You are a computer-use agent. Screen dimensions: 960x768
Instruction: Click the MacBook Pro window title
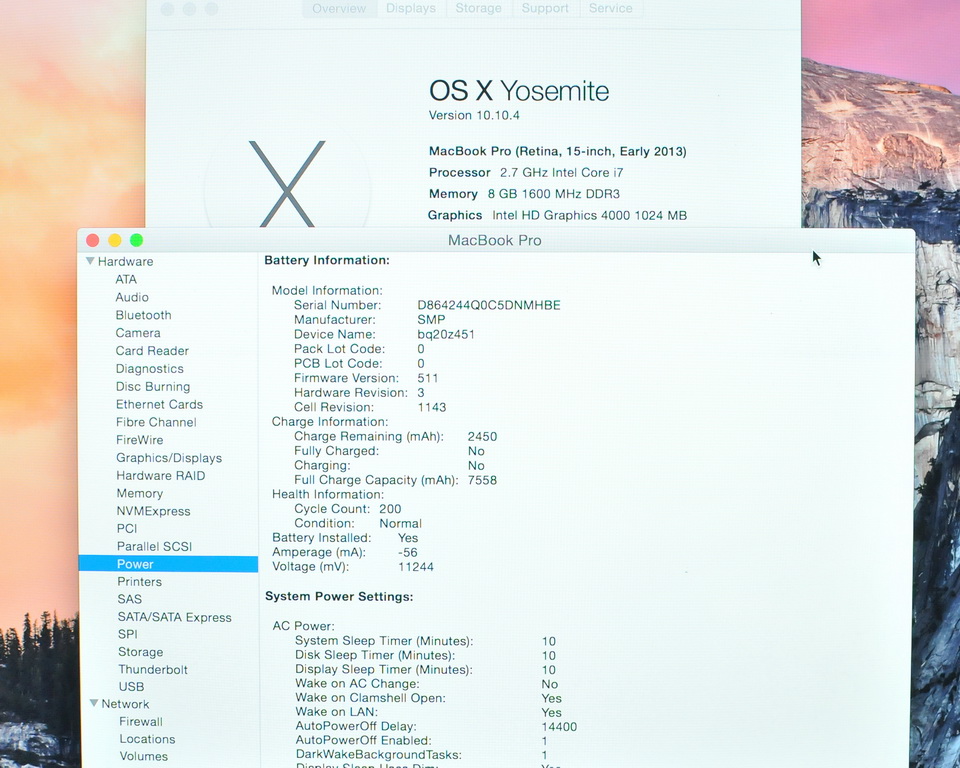495,240
